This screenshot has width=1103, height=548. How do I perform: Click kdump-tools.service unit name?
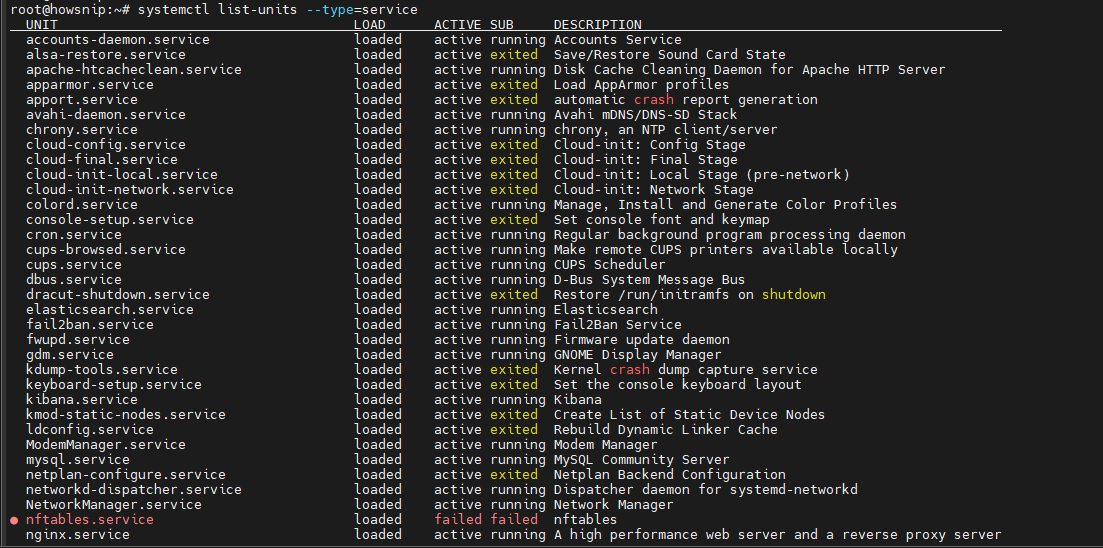101,369
